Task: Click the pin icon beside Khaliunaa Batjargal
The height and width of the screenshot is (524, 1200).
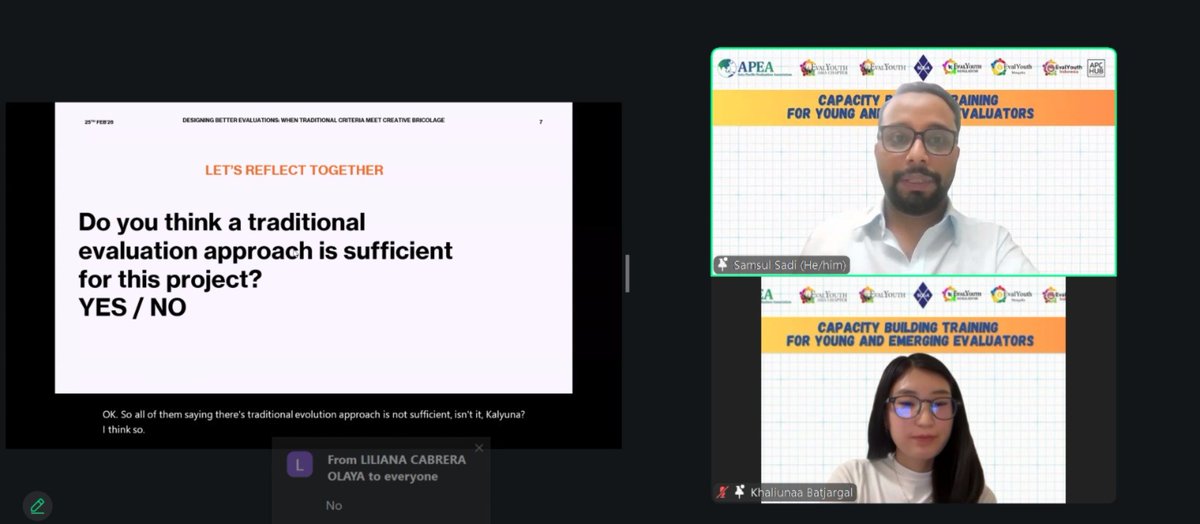Action: click(740, 492)
